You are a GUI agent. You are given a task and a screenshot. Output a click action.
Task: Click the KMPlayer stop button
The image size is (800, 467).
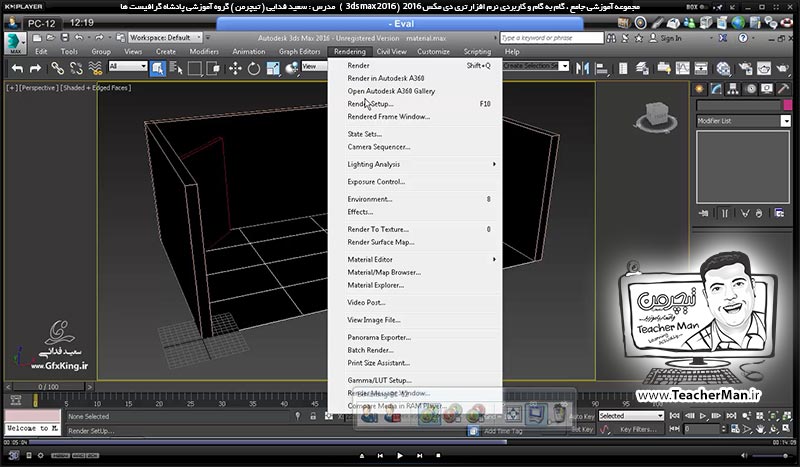(438, 455)
